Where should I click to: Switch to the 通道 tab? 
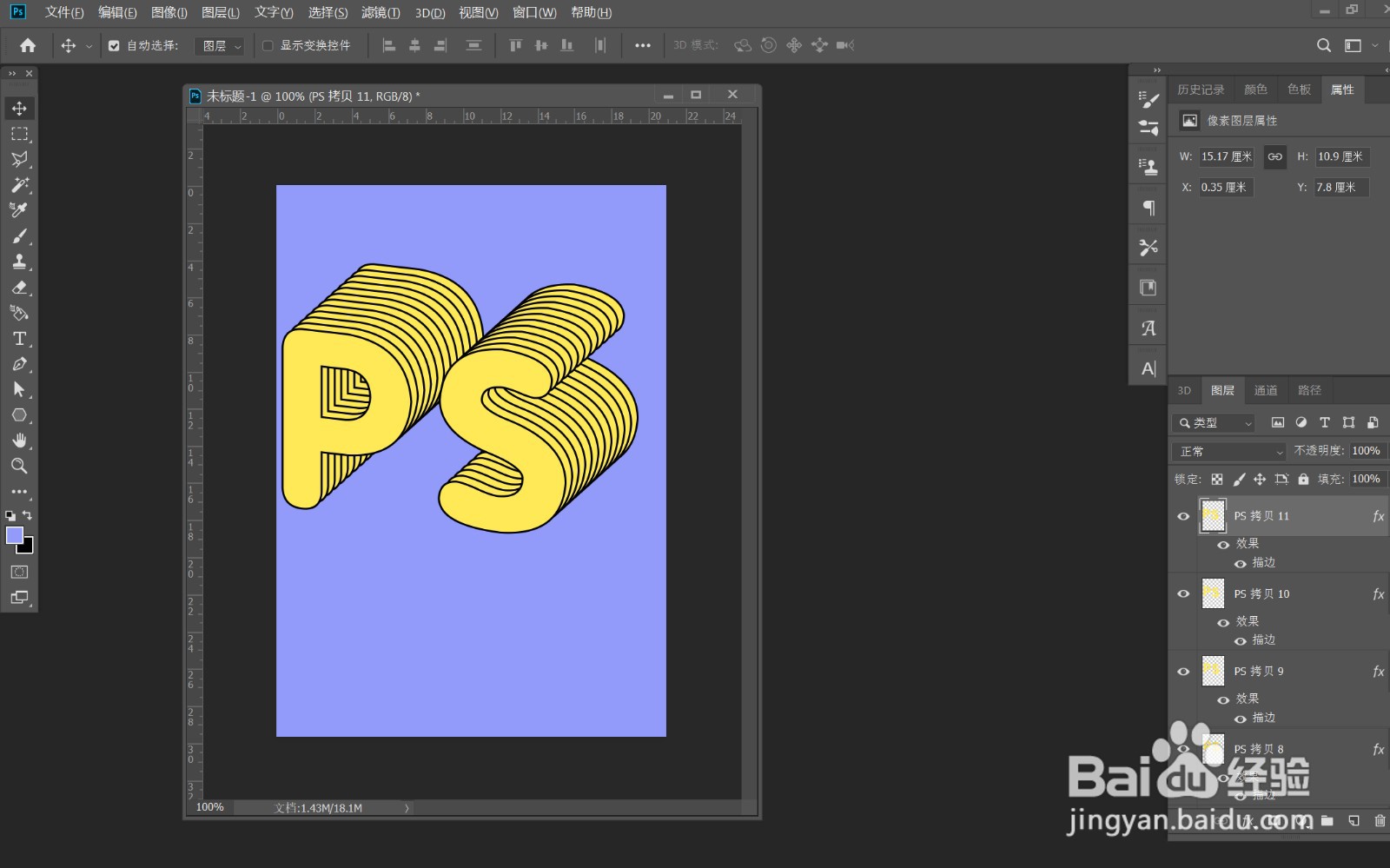click(x=1266, y=390)
